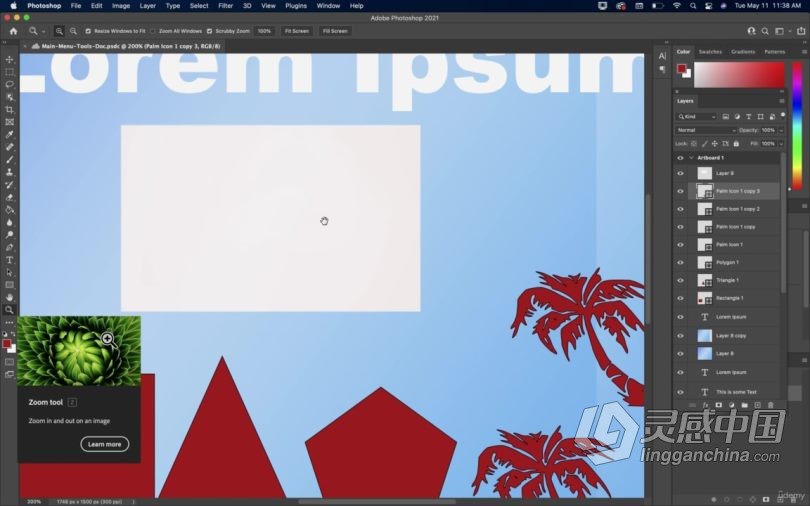Add a layer style with the fx icon
This screenshot has width=810, height=506.
pyautogui.click(x=706, y=405)
